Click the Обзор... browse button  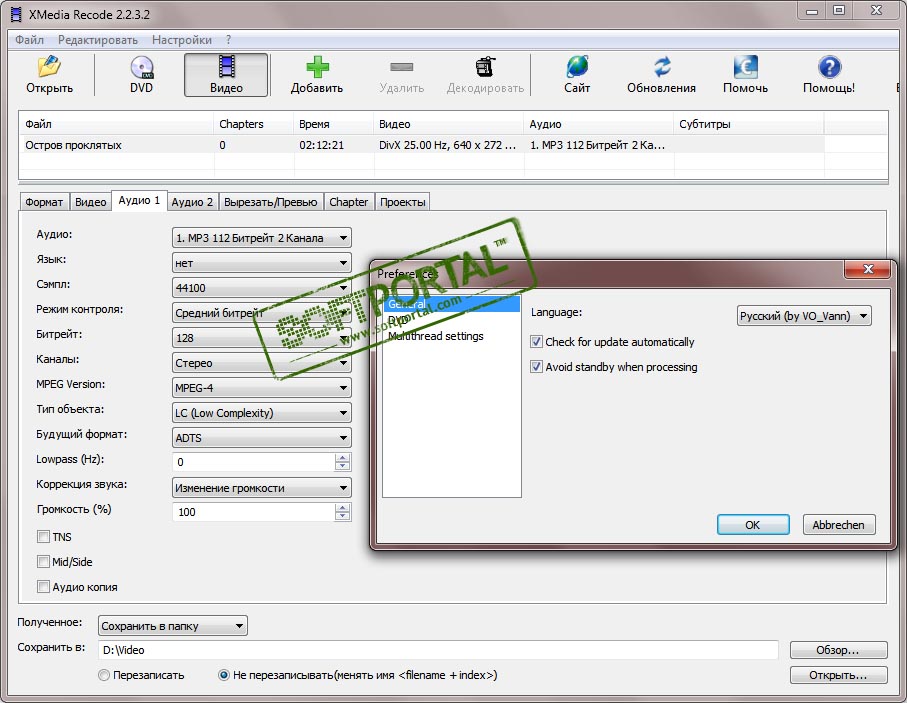838,650
